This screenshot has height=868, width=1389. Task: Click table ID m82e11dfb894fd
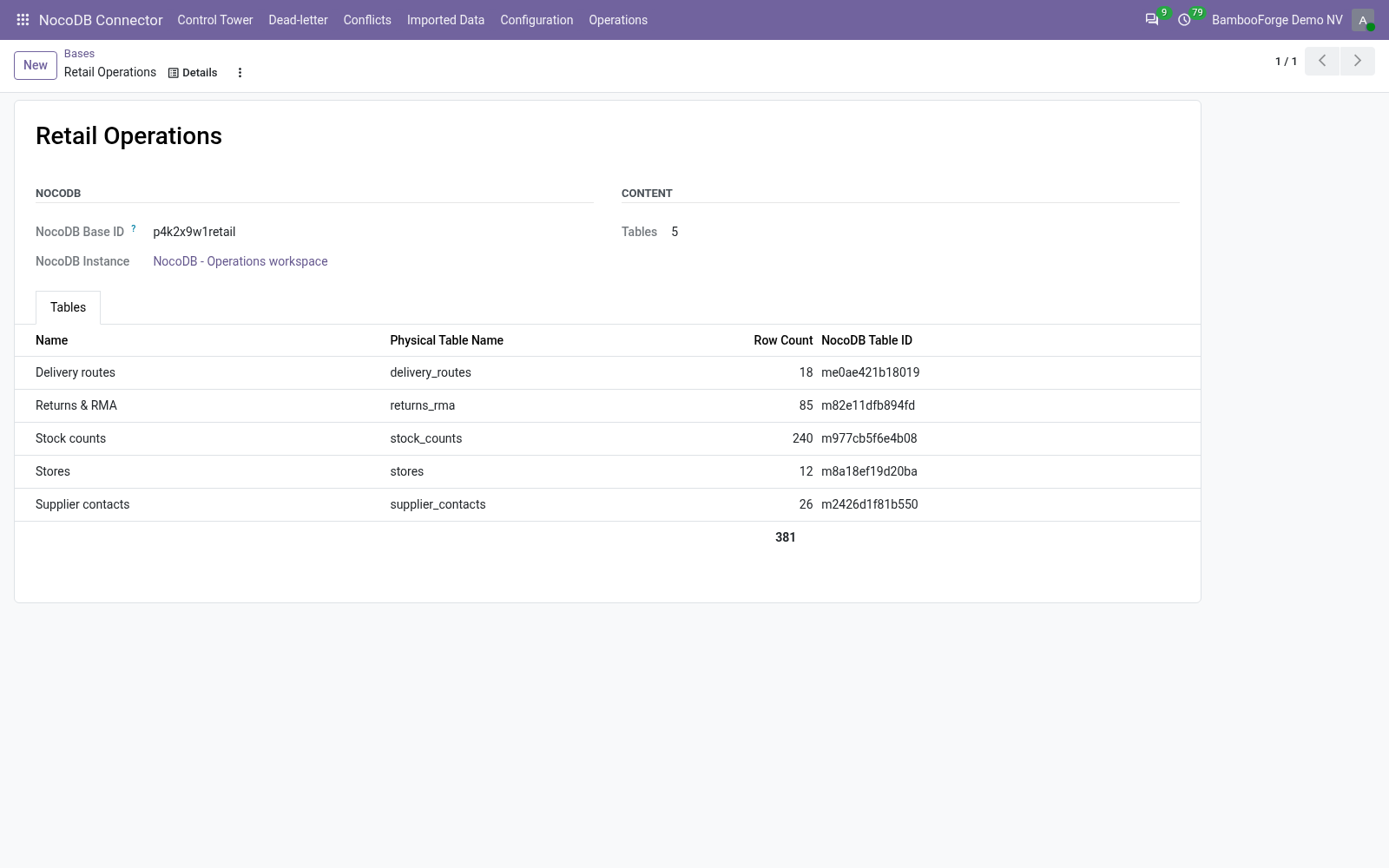click(868, 405)
